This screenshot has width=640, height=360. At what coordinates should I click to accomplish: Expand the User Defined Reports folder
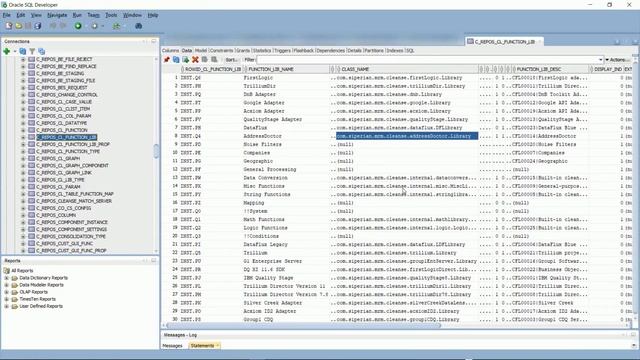7,306
